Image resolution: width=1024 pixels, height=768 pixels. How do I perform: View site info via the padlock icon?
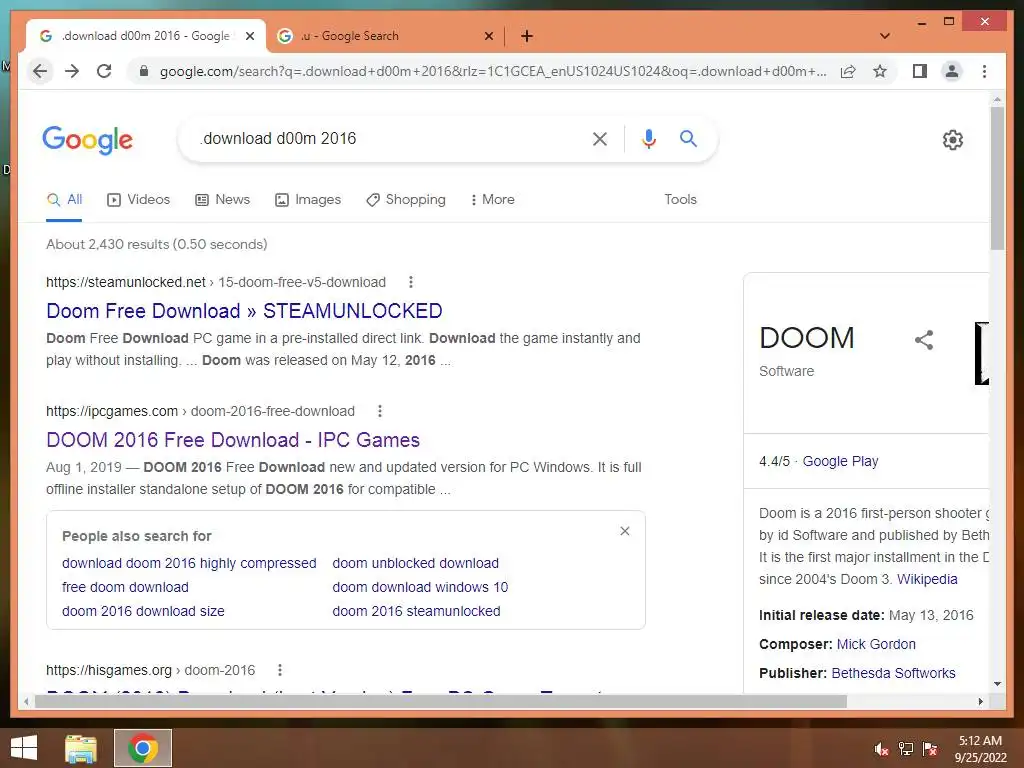tap(144, 71)
